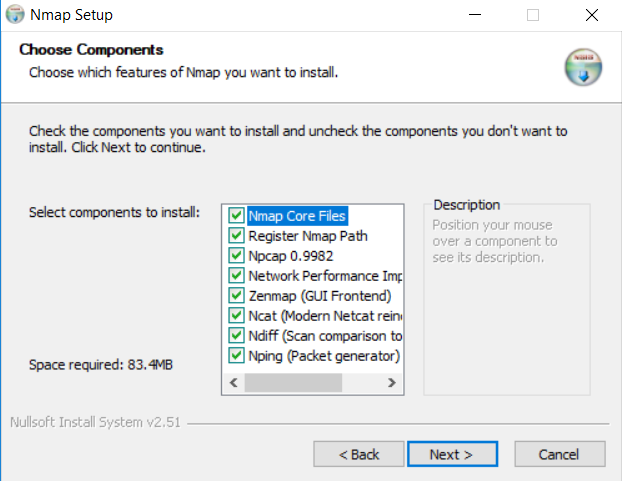Viewport: 622px width, 481px height.
Task: Disable the Ndiff scan comparison checkbox
Action: click(x=236, y=336)
